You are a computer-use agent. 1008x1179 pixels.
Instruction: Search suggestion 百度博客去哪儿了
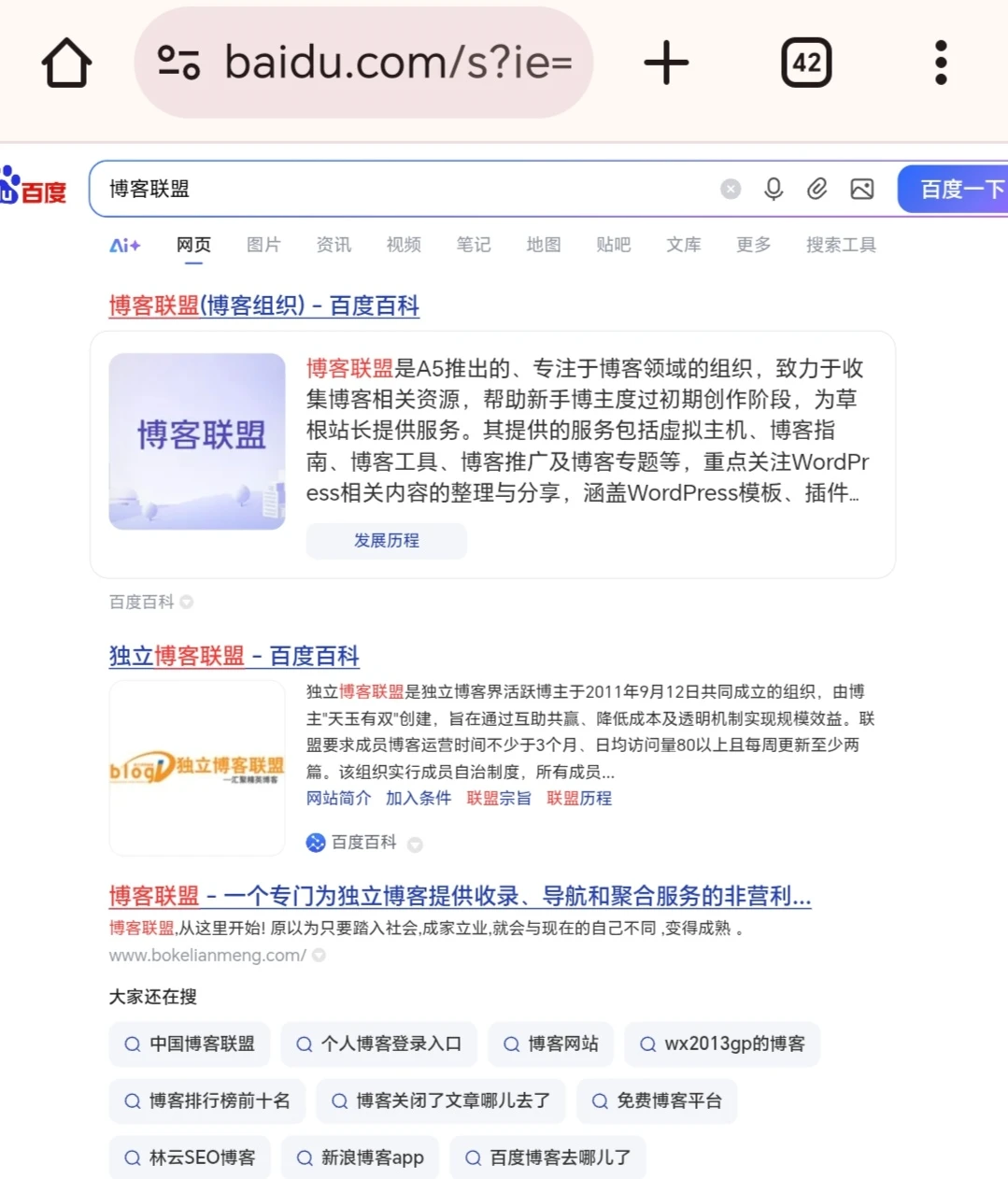pos(547,1158)
